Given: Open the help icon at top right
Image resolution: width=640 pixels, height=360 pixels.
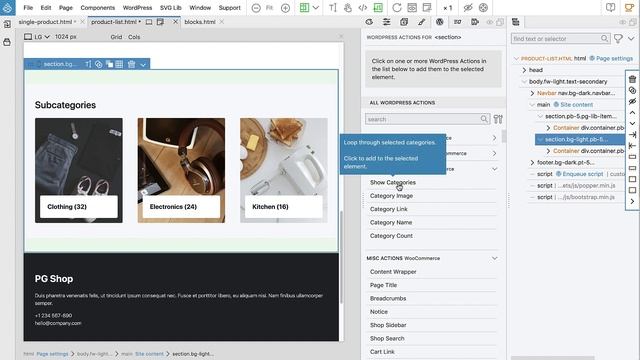Looking at the screenshot, I should click(x=610, y=8).
